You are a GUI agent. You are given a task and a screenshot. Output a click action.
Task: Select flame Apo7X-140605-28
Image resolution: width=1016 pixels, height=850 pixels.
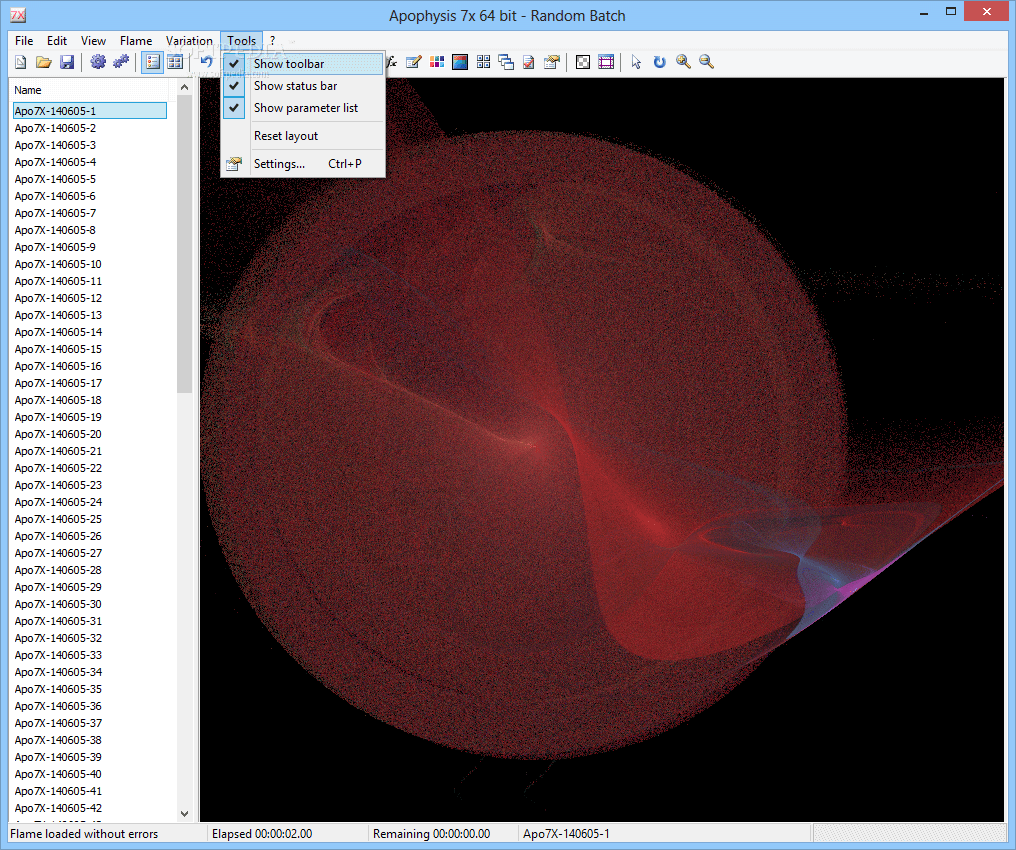point(58,570)
